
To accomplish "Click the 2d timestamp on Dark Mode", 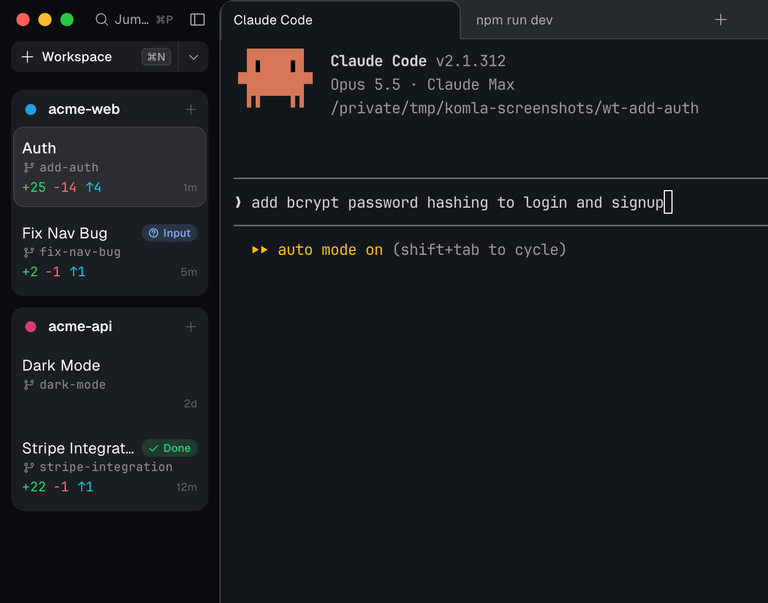I will tap(191, 404).
